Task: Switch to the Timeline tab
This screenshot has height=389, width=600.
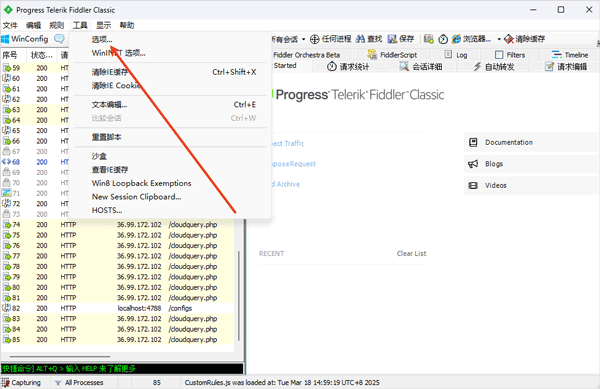Action: [570, 55]
